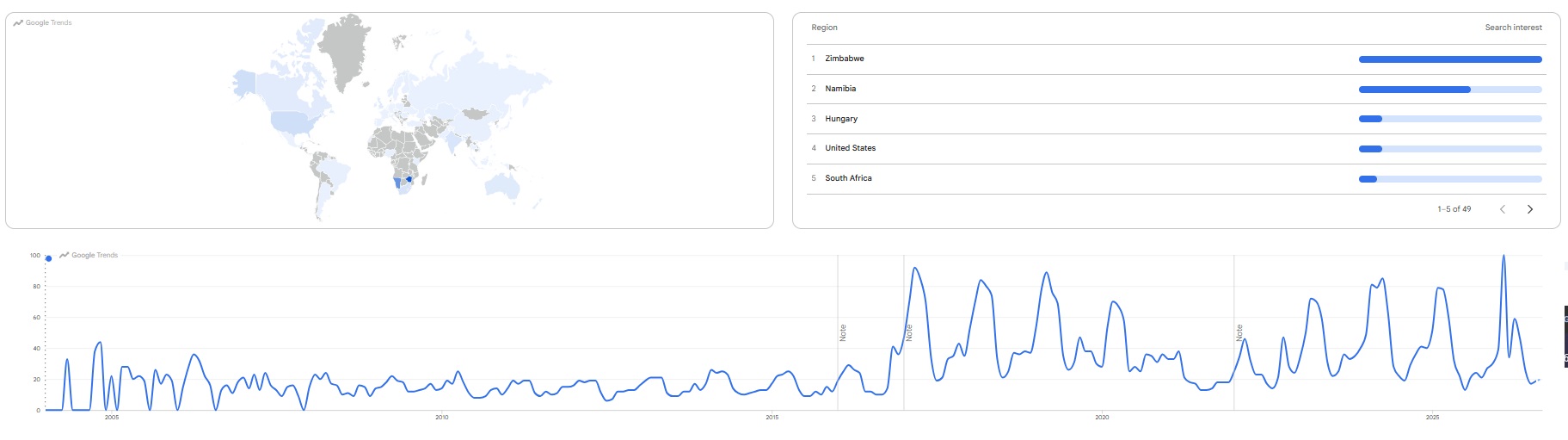Click Namibia's search interest bar
The image size is (1568, 440).
click(x=1450, y=90)
